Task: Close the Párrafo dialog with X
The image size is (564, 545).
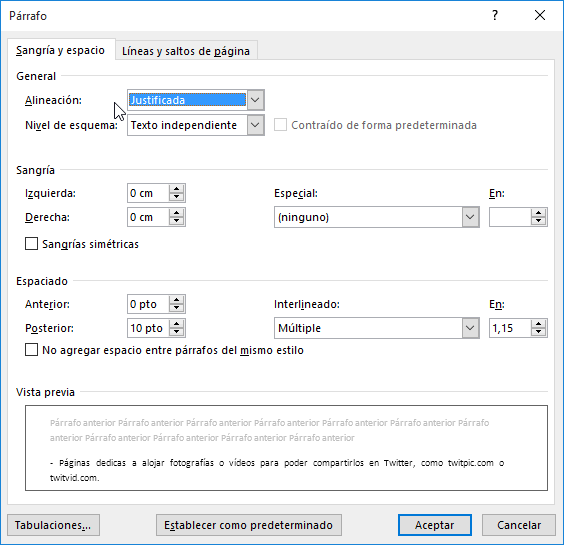Action: tap(540, 15)
